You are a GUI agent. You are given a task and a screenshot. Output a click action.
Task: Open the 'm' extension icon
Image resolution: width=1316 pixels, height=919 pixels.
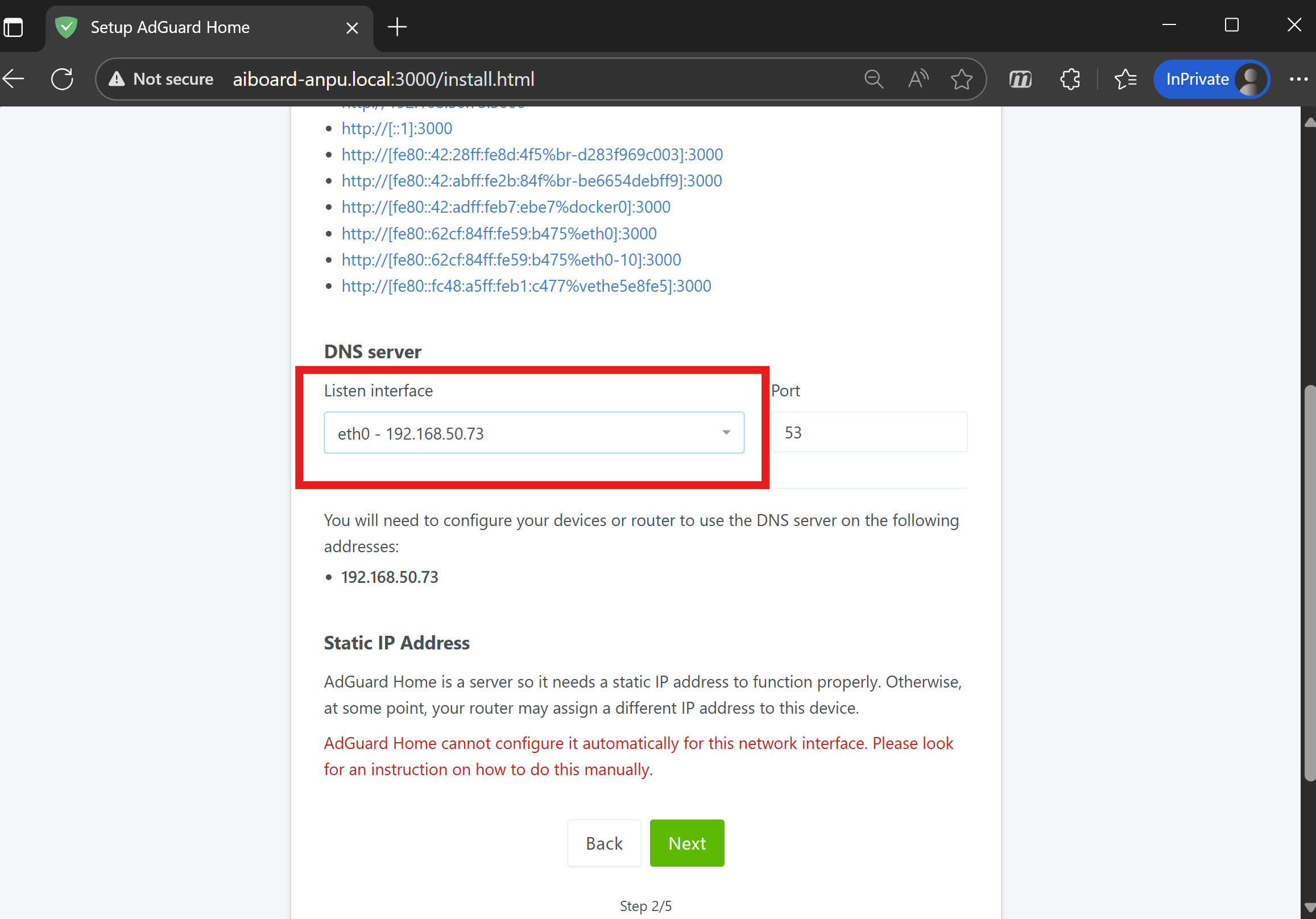click(1020, 79)
